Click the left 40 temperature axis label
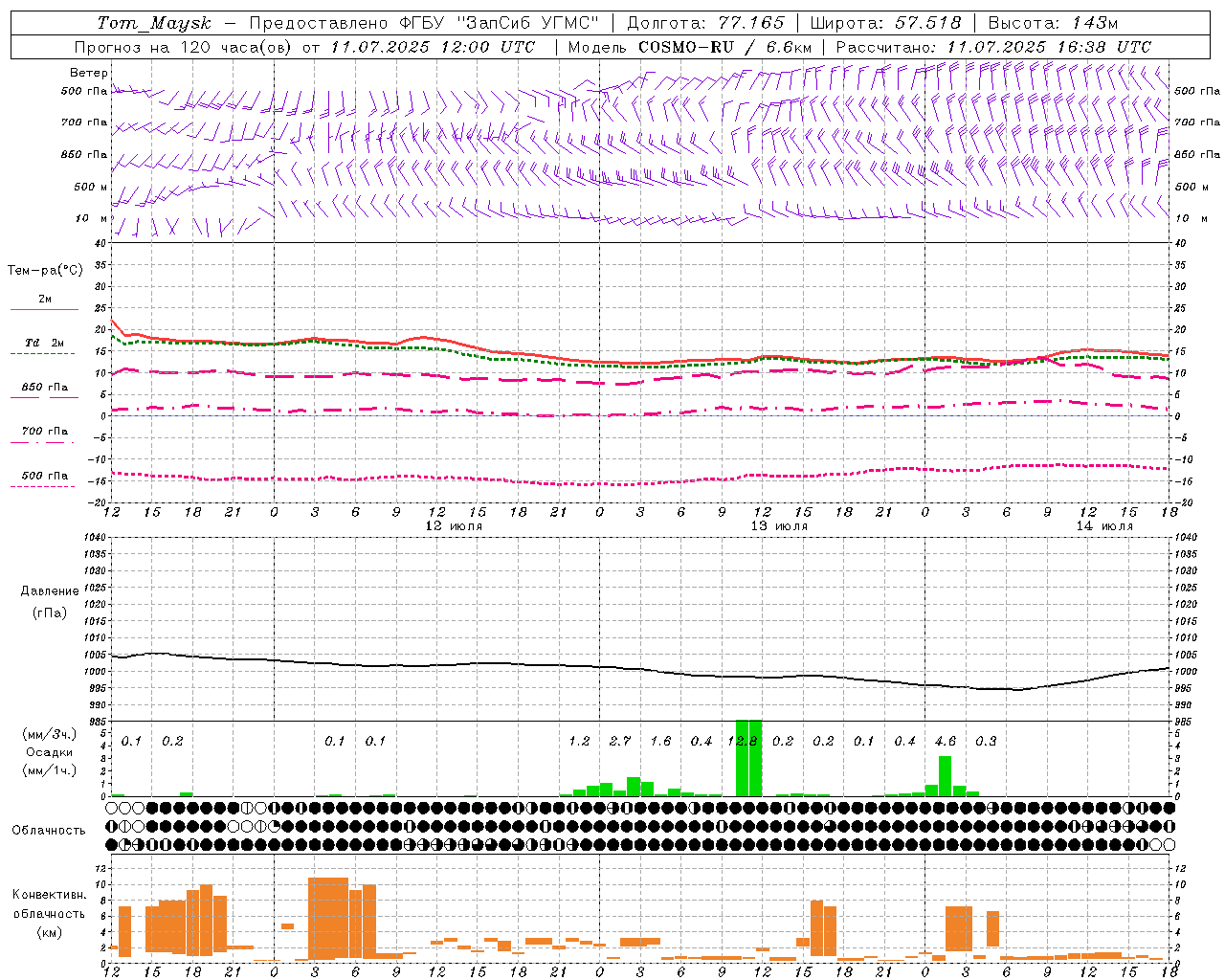The image size is (1225, 980). (x=100, y=243)
